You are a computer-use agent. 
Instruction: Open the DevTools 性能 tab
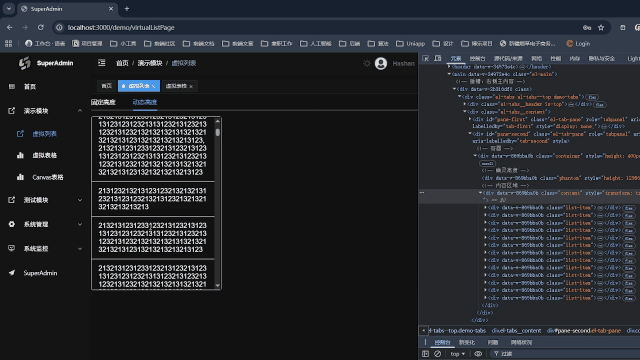pyautogui.click(x=556, y=58)
